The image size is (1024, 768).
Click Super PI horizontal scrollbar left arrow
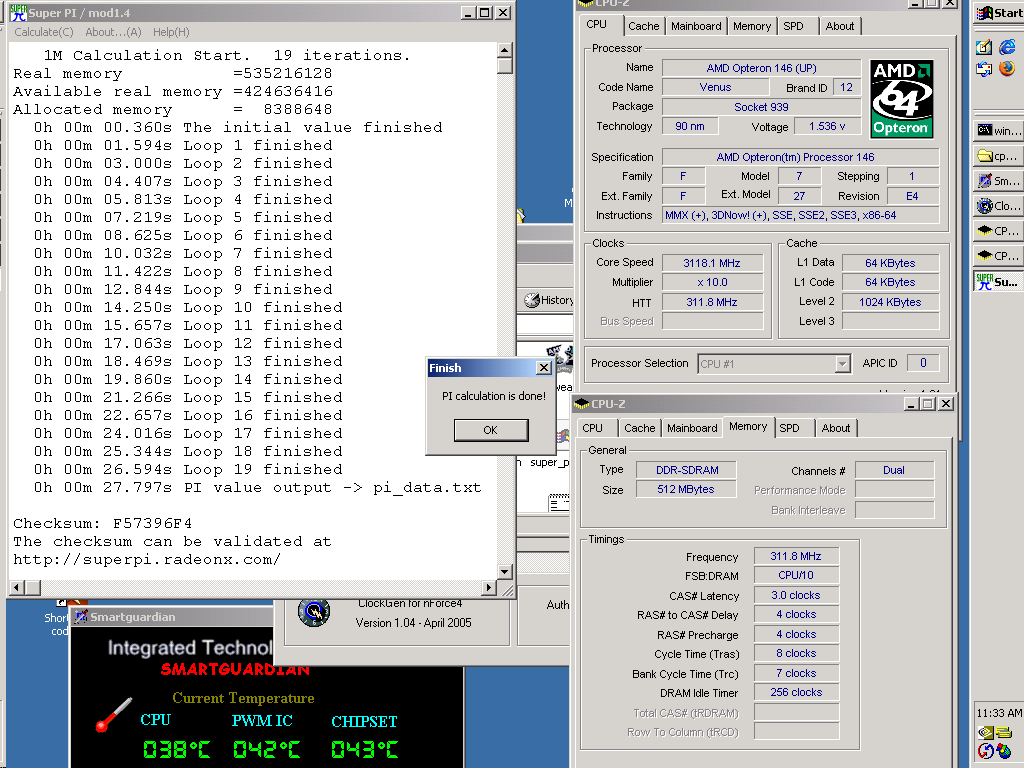pos(18,588)
